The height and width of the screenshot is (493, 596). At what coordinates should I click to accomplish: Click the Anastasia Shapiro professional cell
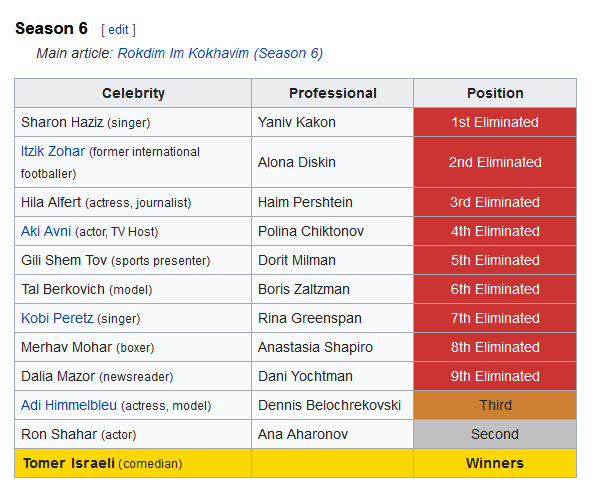click(x=333, y=347)
